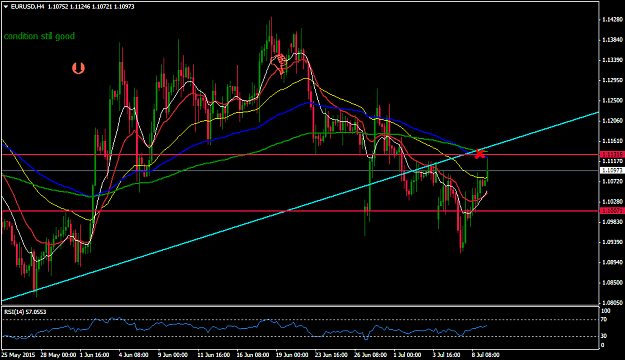Image resolution: width=625 pixels, height=360 pixels.
Task: Click the 19 Jun 00:00 time label
Action: [x=292, y=354]
